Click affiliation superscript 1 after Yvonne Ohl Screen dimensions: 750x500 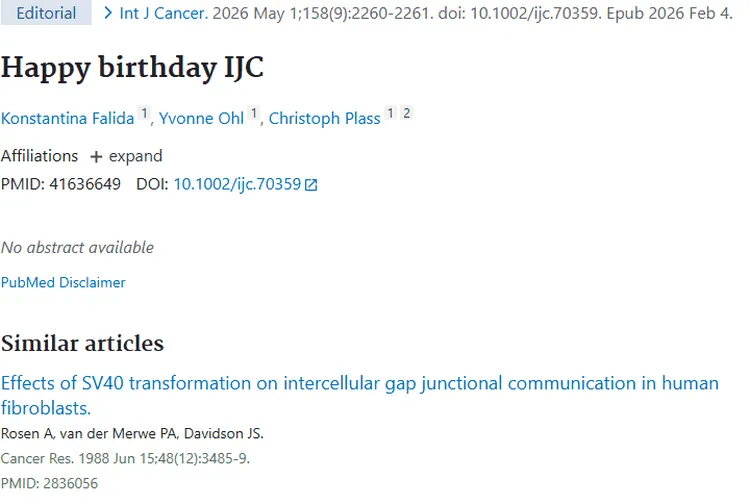pyautogui.click(x=254, y=115)
